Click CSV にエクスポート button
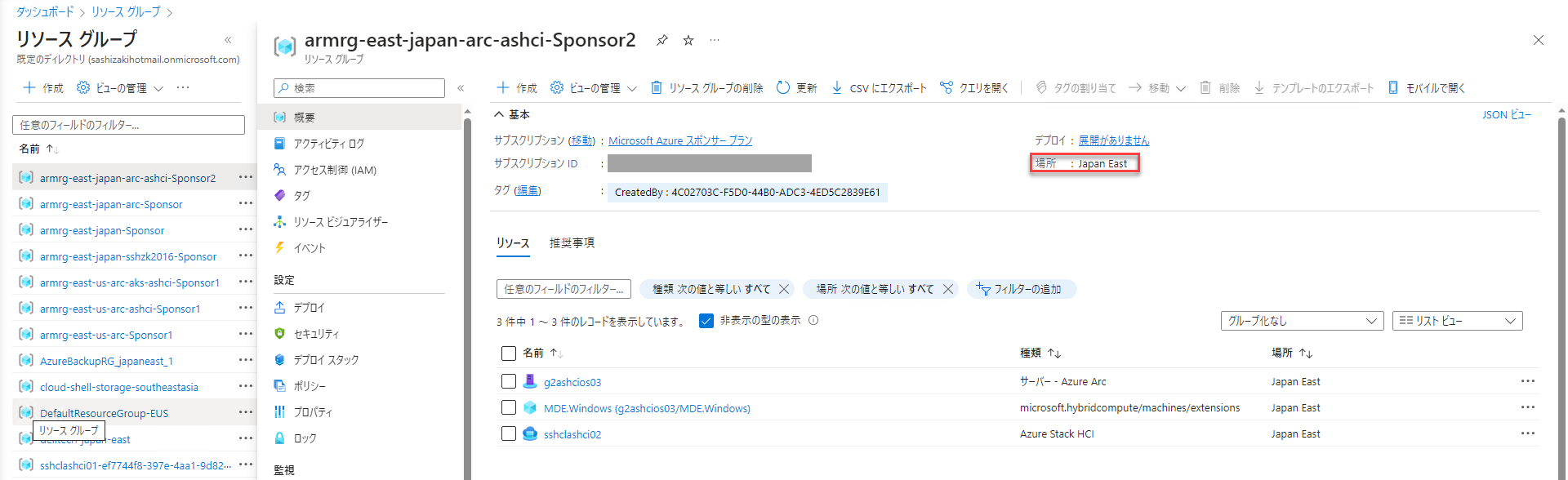Image resolution: width=1568 pixels, height=480 pixels. coord(879,88)
